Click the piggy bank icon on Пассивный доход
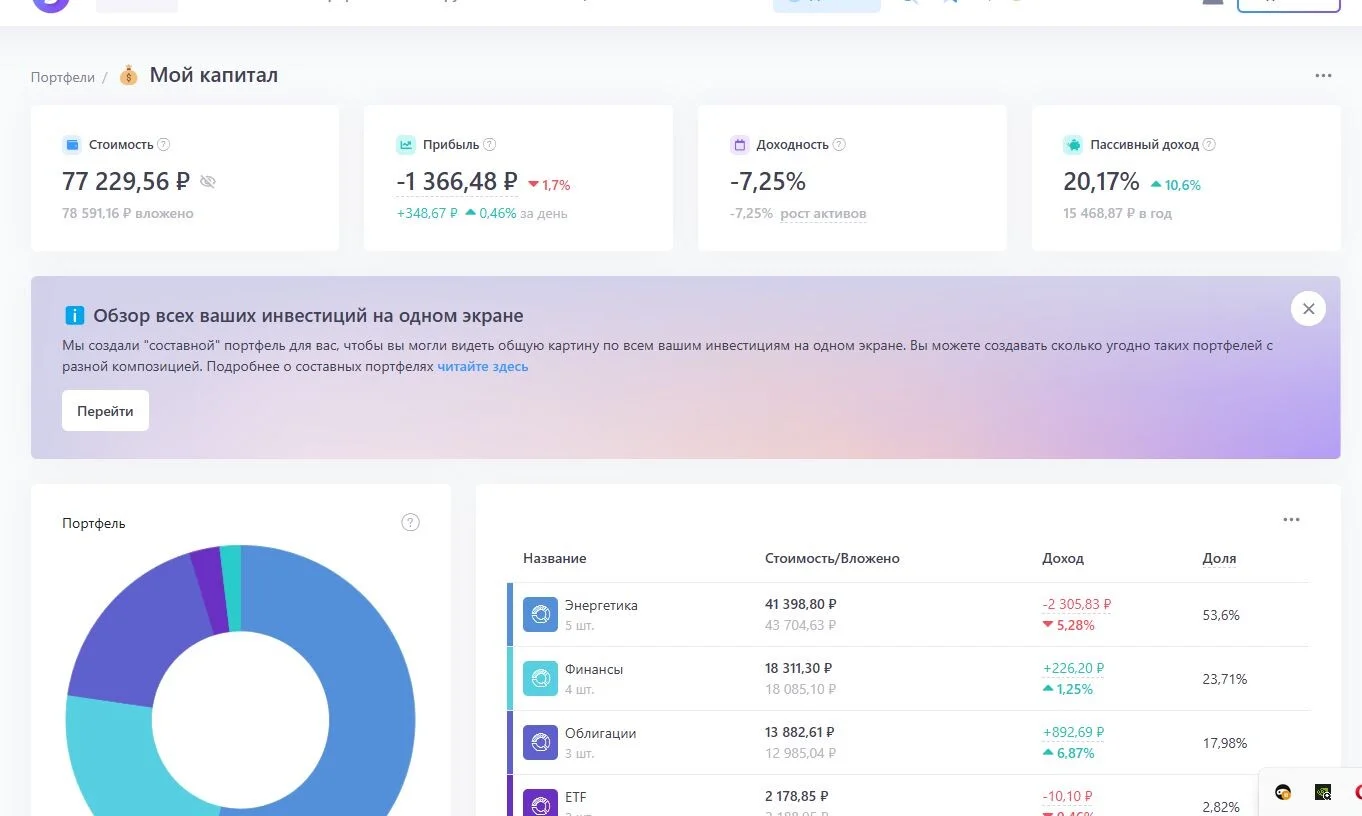 pyautogui.click(x=1073, y=145)
